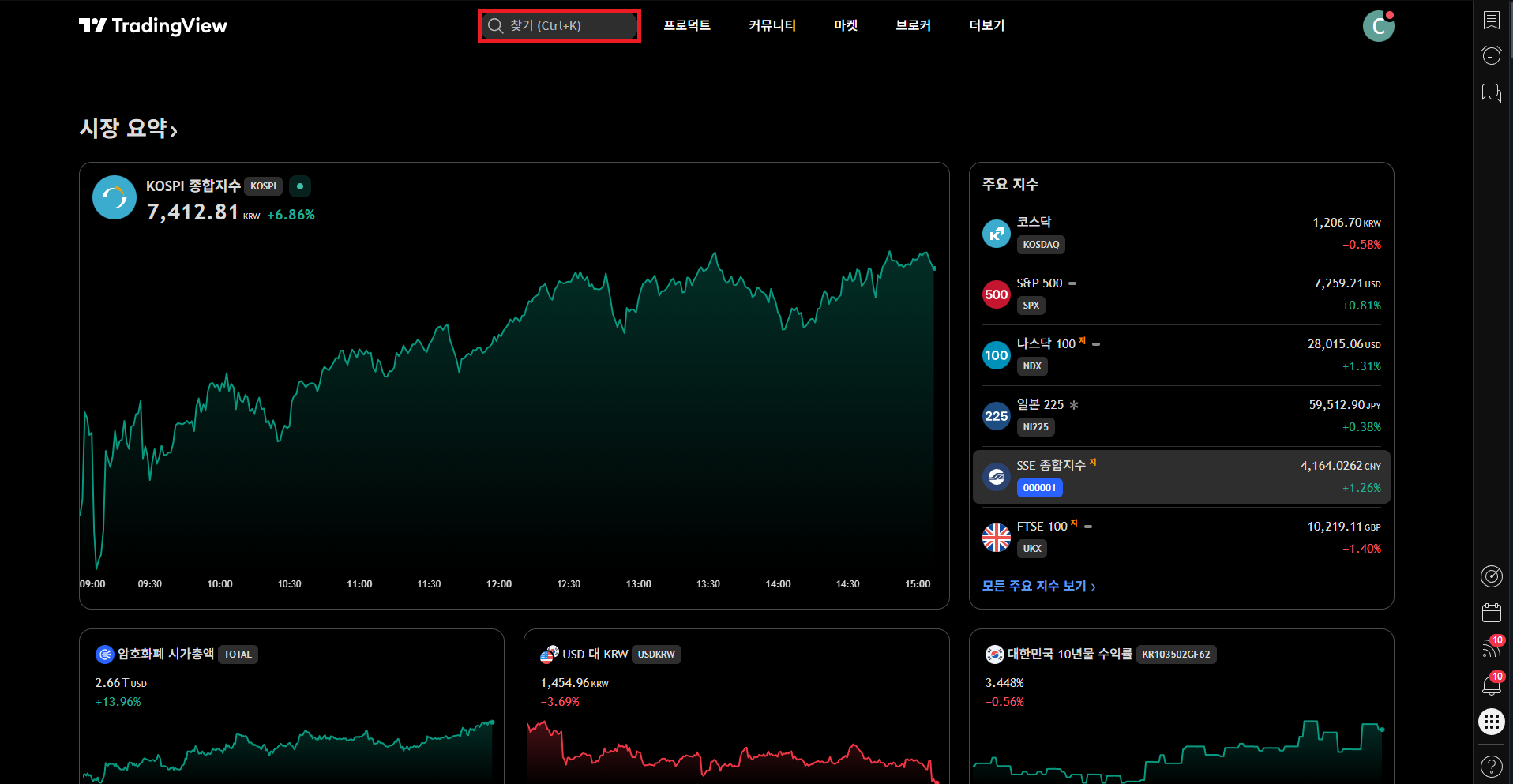1513x784 pixels.
Task: Open the 커뮤니티 menu
Action: (x=772, y=25)
